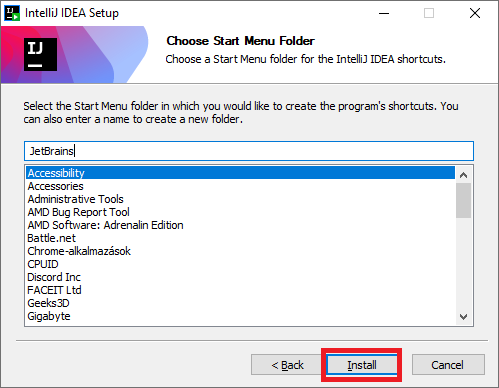Click the JetBrains folder name field
Image resolution: width=499 pixels, height=388 pixels.
point(249,151)
